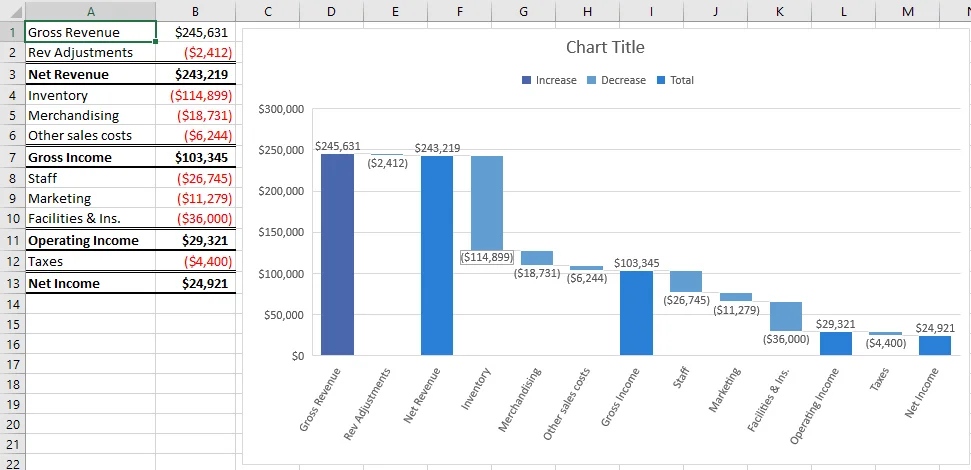The image size is (971, 470).
Task: Click the Total legend color swatch
Action: point(660,81)
